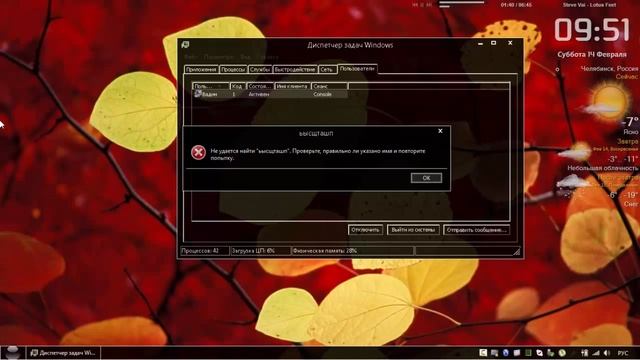
Task: Click the Небольшая облачность forecast text
Action: coord(602,168)
